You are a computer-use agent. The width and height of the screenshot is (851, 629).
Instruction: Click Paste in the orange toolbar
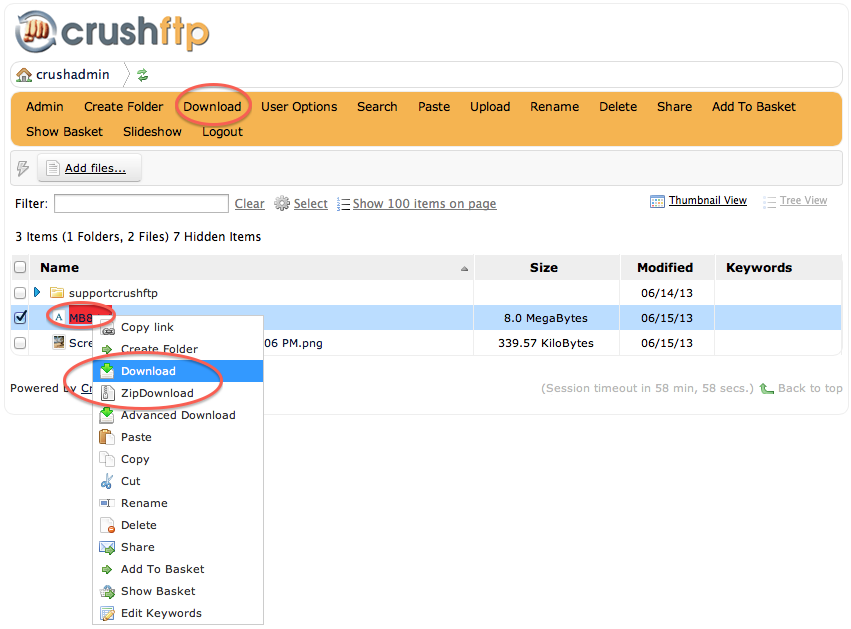pyautogui.click(x=434, y=107)
